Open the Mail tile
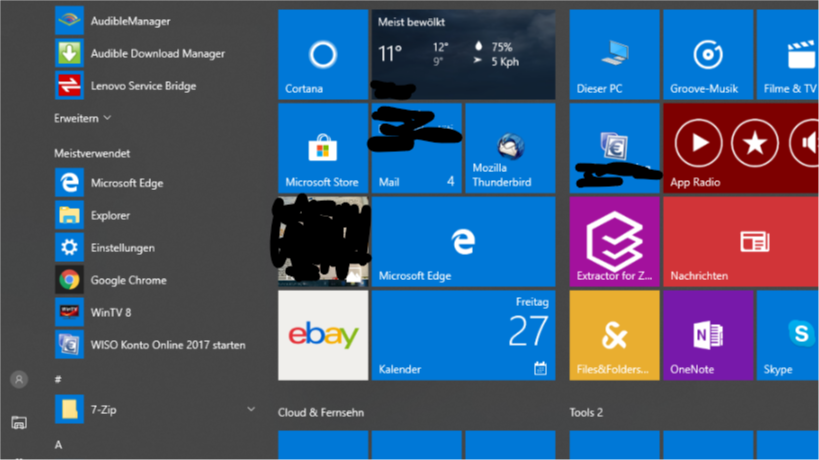The width and height of the screenshot is (819, 460). pos(416,148)
